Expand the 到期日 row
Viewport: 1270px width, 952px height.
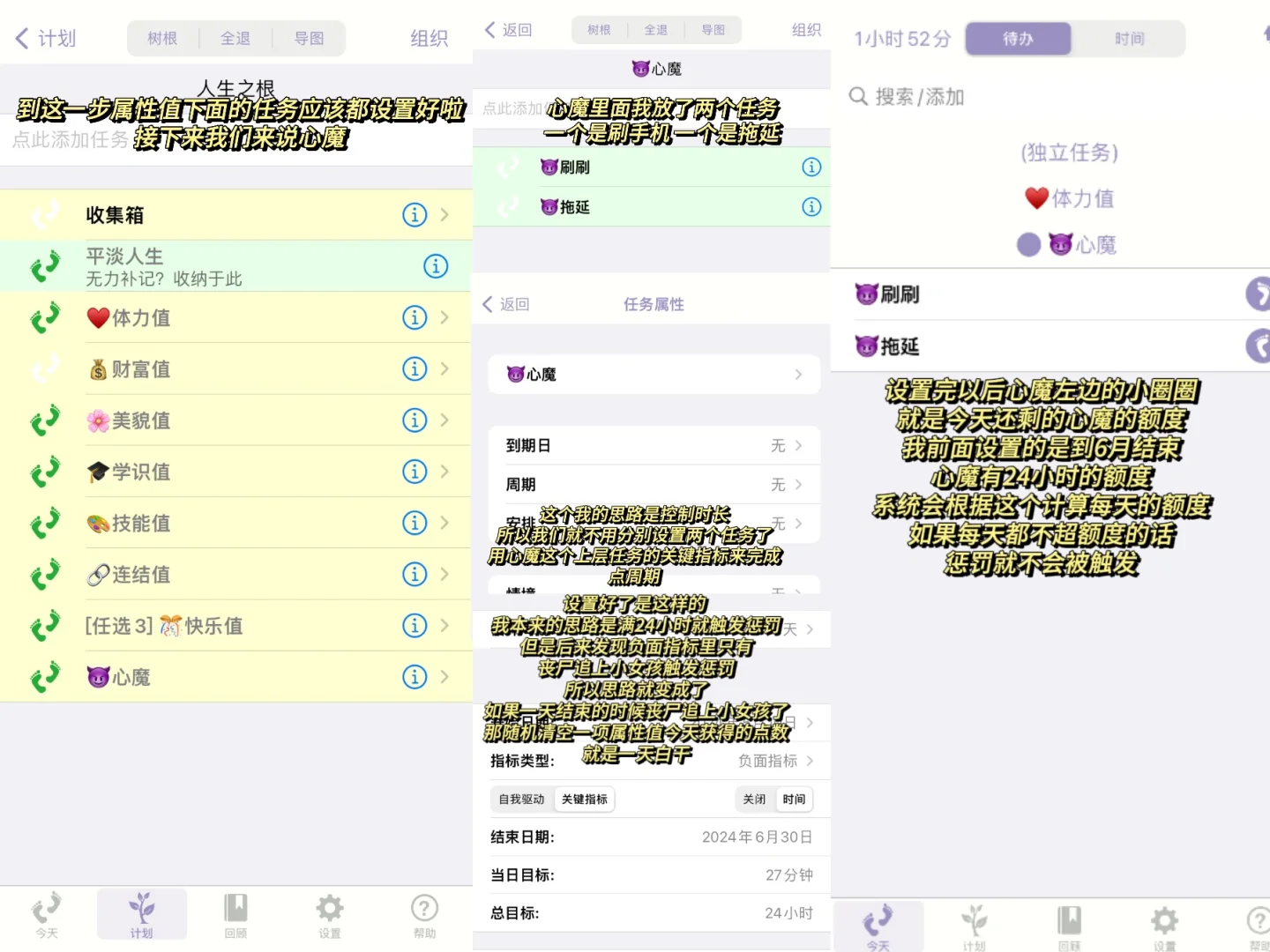653,445
